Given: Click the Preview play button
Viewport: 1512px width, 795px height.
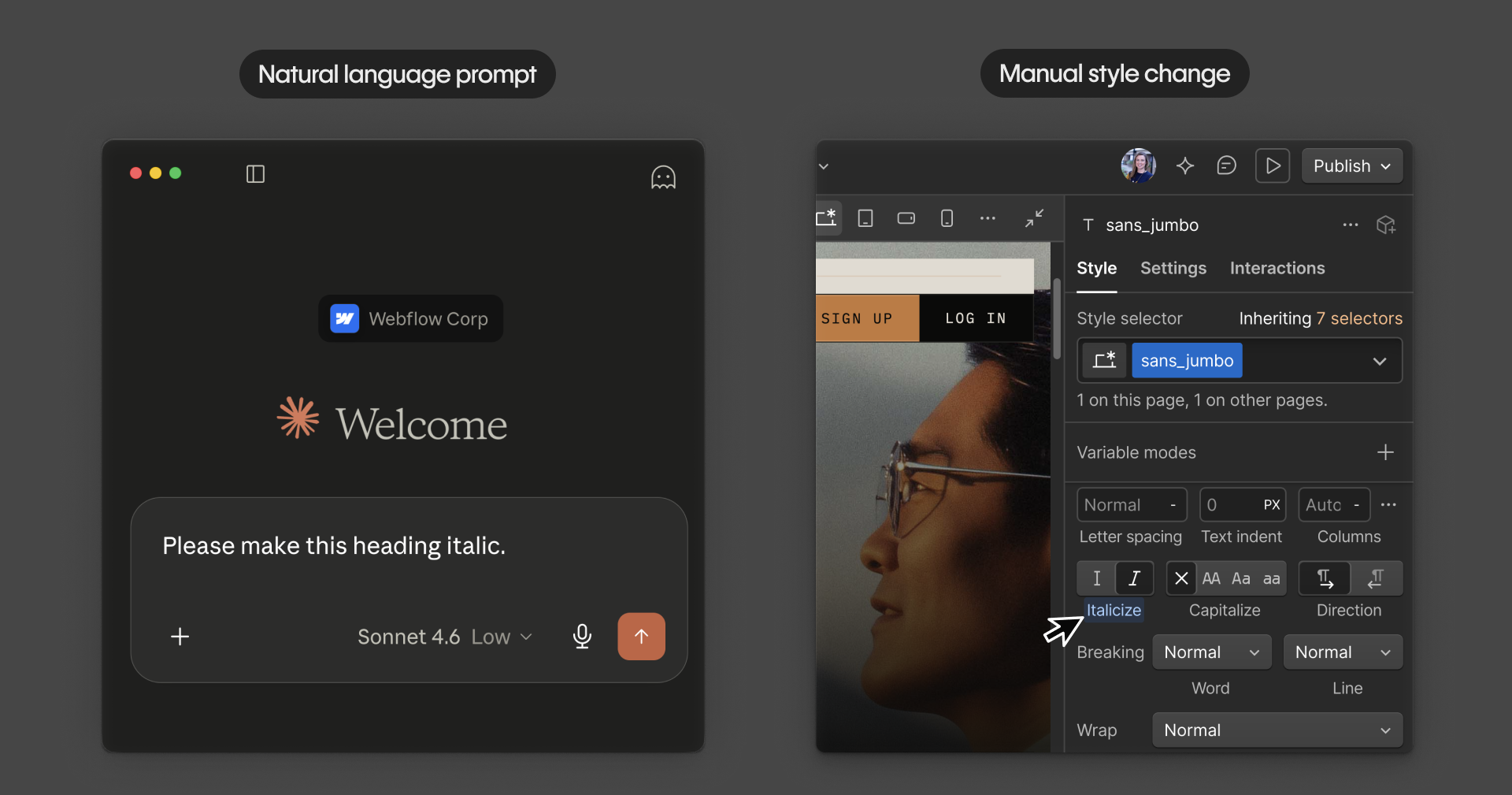Looking at the screenshot, I should click(x=1273, y=165).
